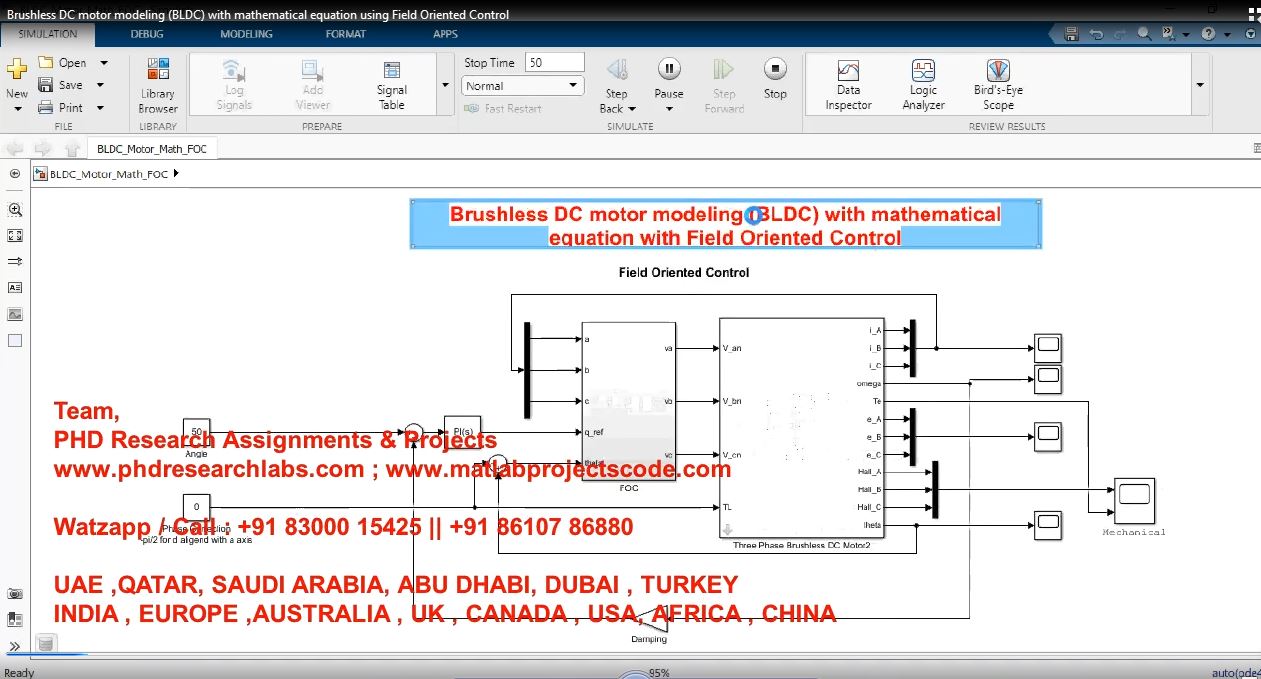
Task: Switch to the DEBUG tab
Action: point(147,34)
